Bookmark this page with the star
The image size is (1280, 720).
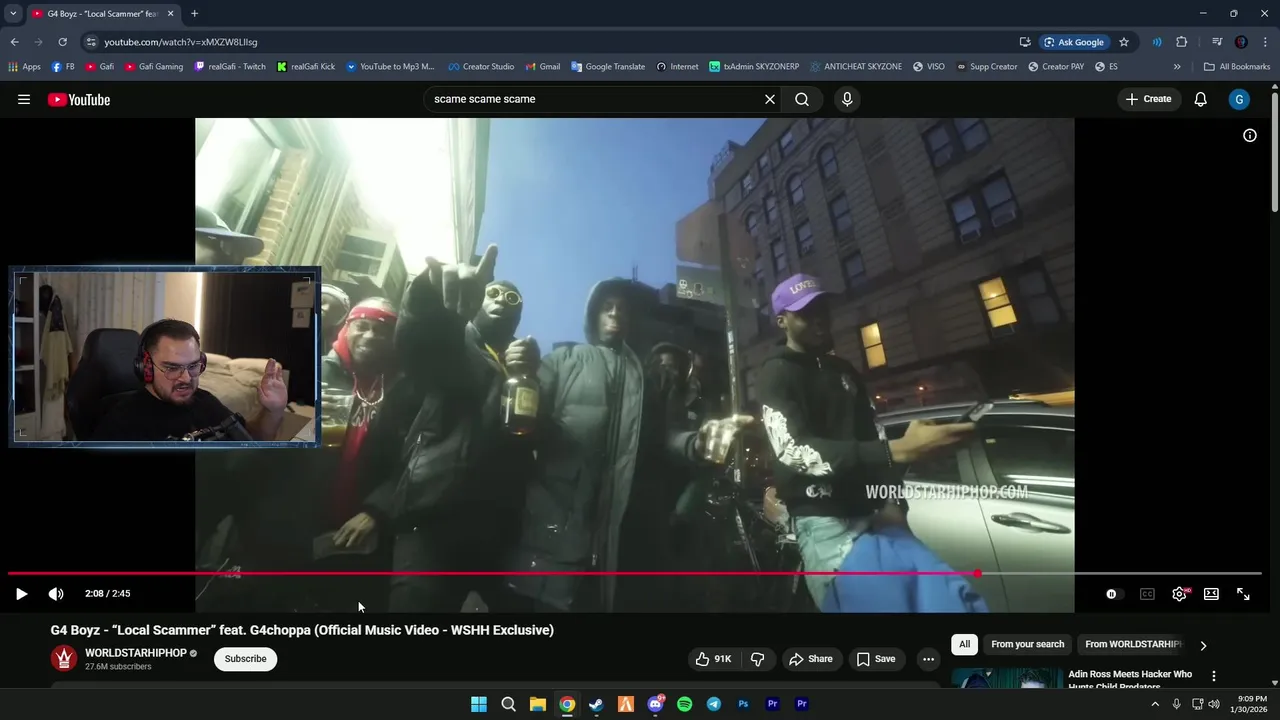(x=1124, y=42)
